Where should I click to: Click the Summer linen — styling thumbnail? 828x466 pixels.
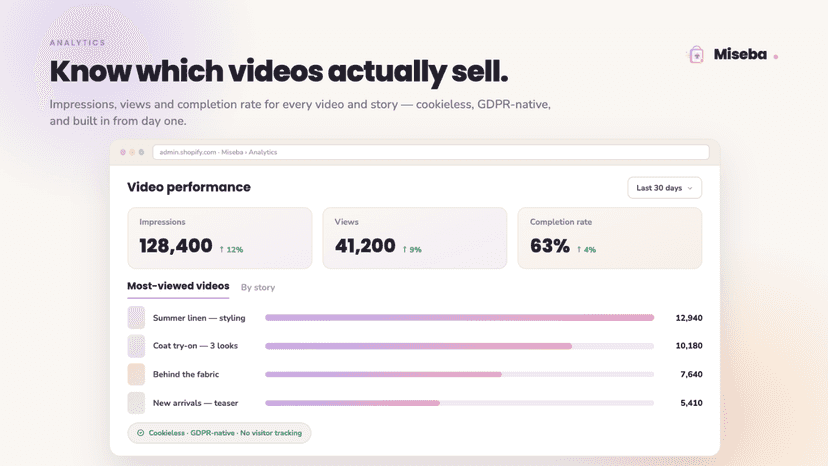point(136,318)
